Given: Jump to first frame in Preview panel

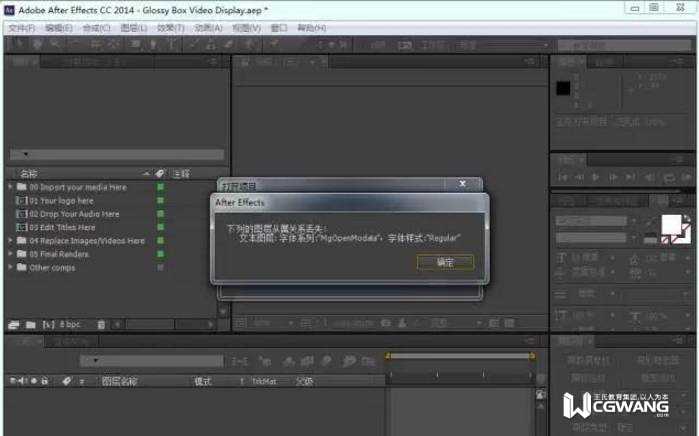Looking at the screenshot, I should click(563, 177).
